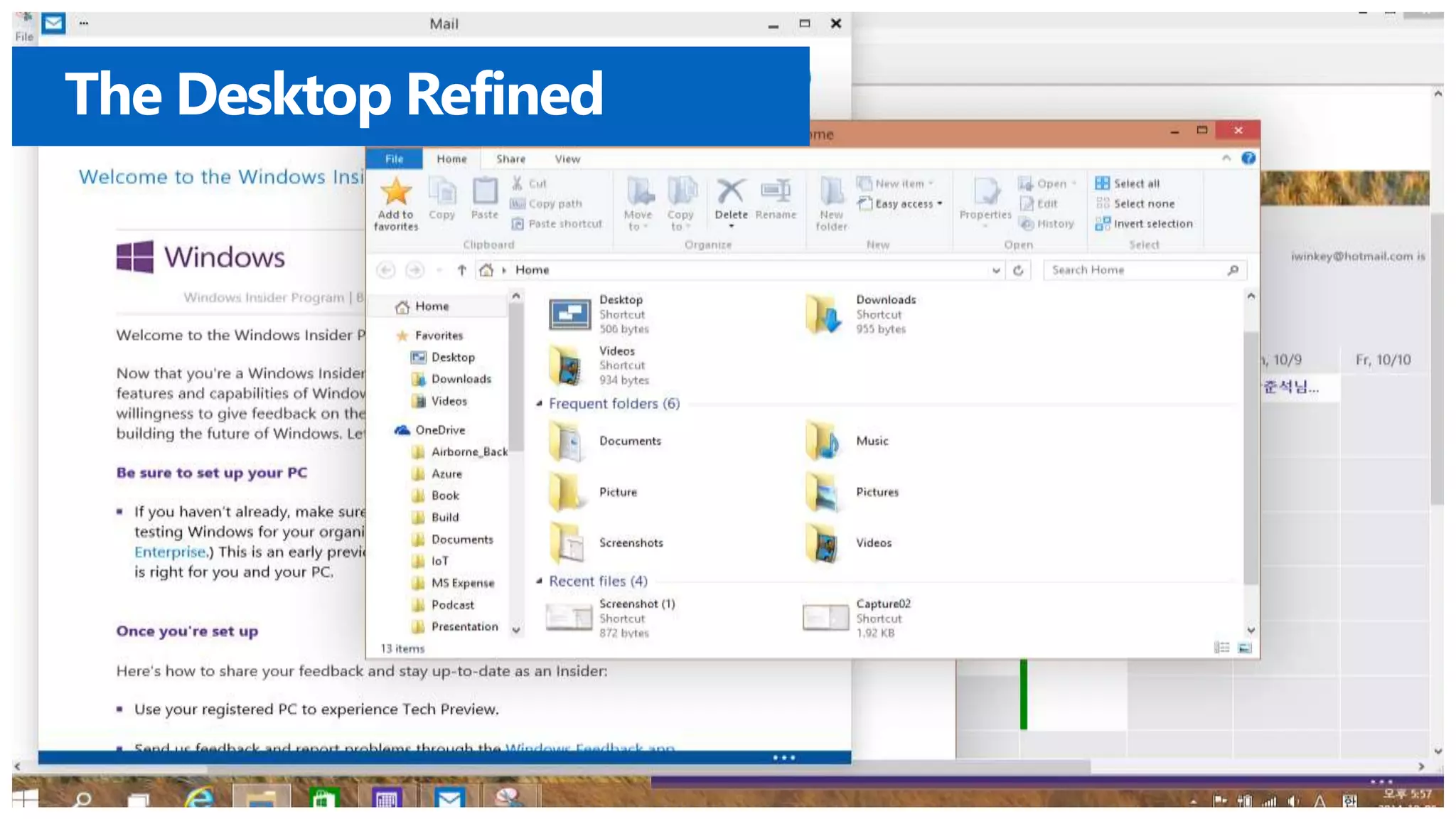Click the navigation pane scroll down arrow
Image resolution: width=1456 pixels, height=819 pixels.
[x=516, y=630]
